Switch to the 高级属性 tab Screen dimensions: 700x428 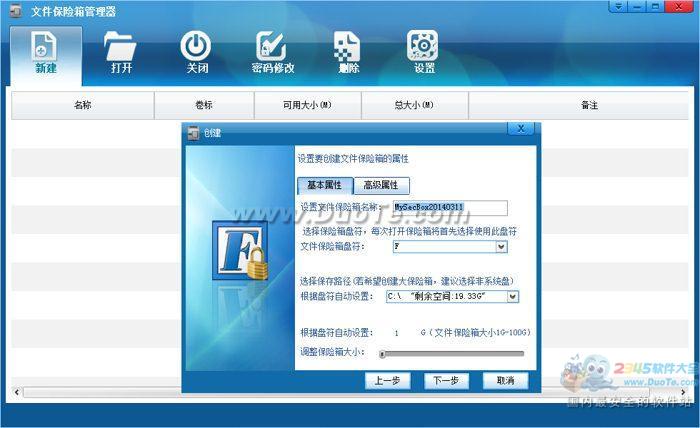pyautogui.click(x=381, y=185)
